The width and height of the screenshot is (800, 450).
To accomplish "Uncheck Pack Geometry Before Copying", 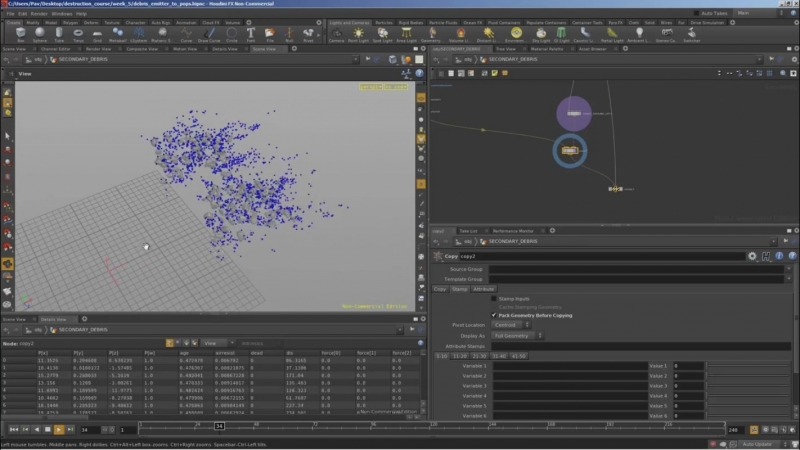I will [493, 315].
